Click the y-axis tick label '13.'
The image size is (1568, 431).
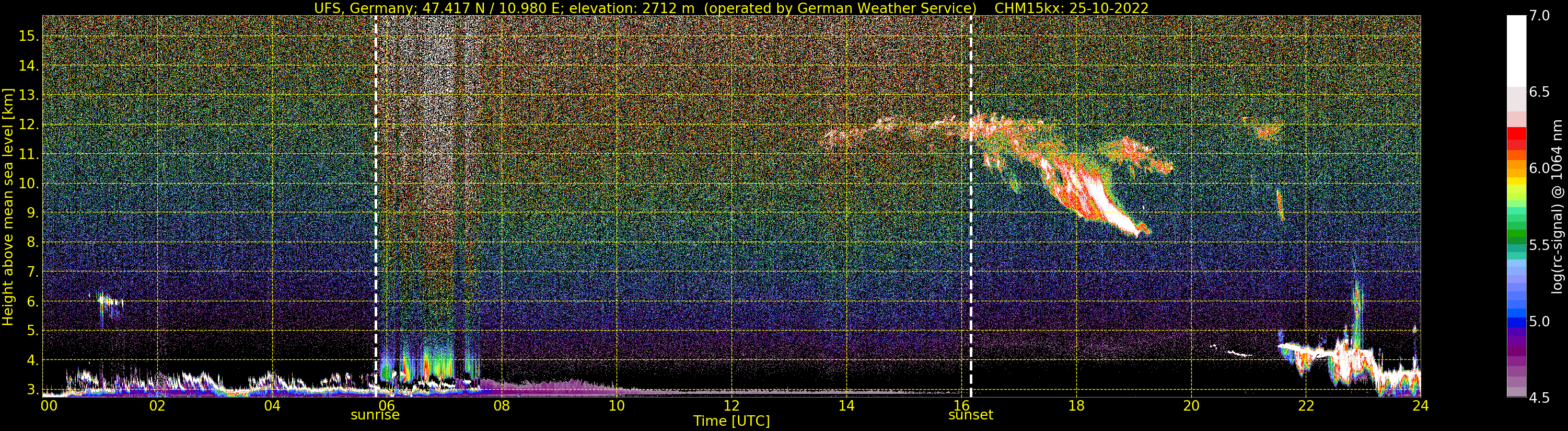point(29,95)
